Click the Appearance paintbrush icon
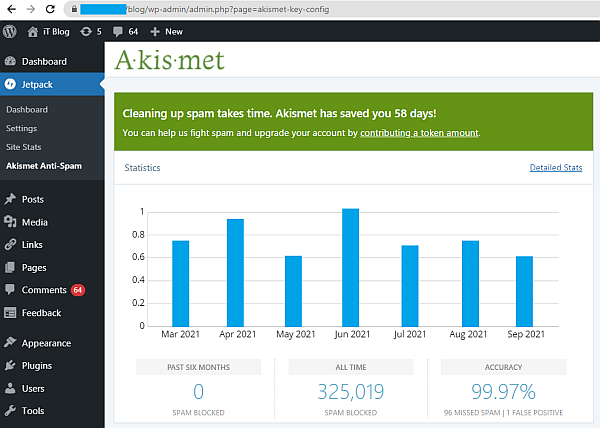600x428 pixels. (x=10, y=343)
